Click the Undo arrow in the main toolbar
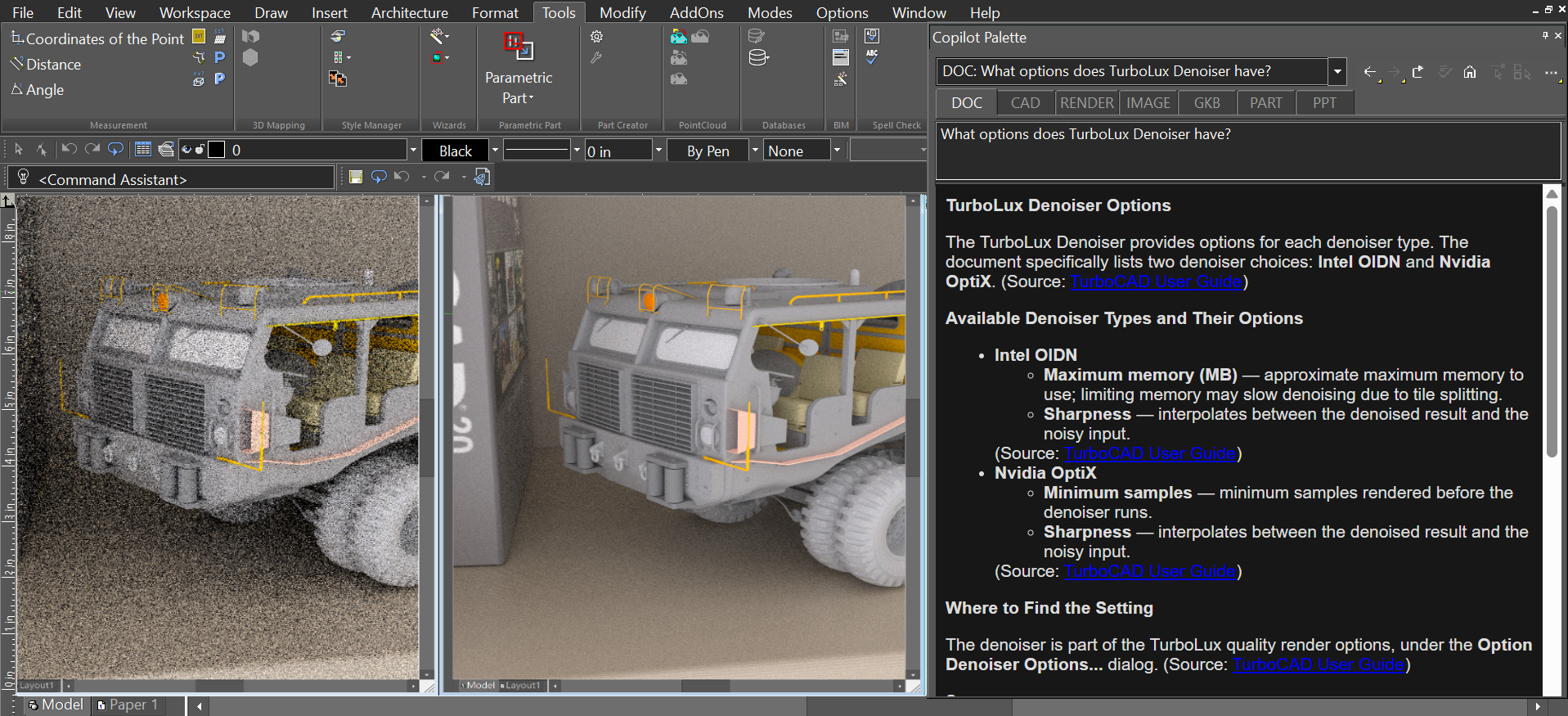Screen dimensions: 1568x716 [70, 150]
